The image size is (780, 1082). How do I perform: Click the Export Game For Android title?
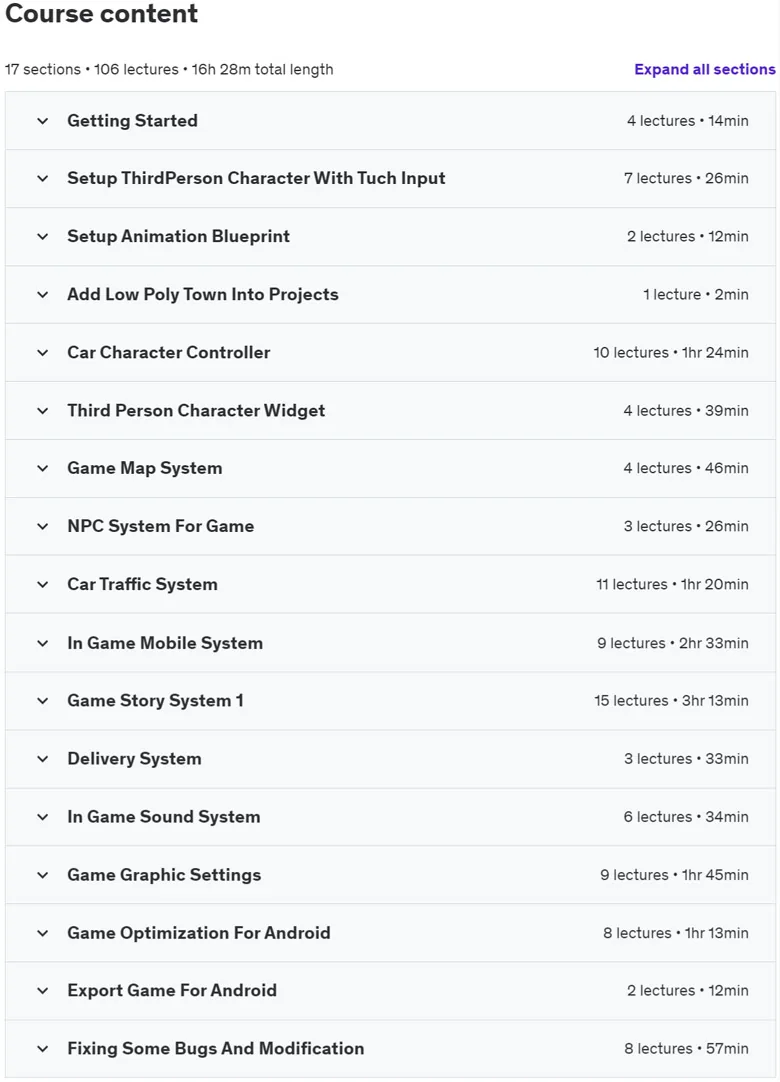(172, 991)
